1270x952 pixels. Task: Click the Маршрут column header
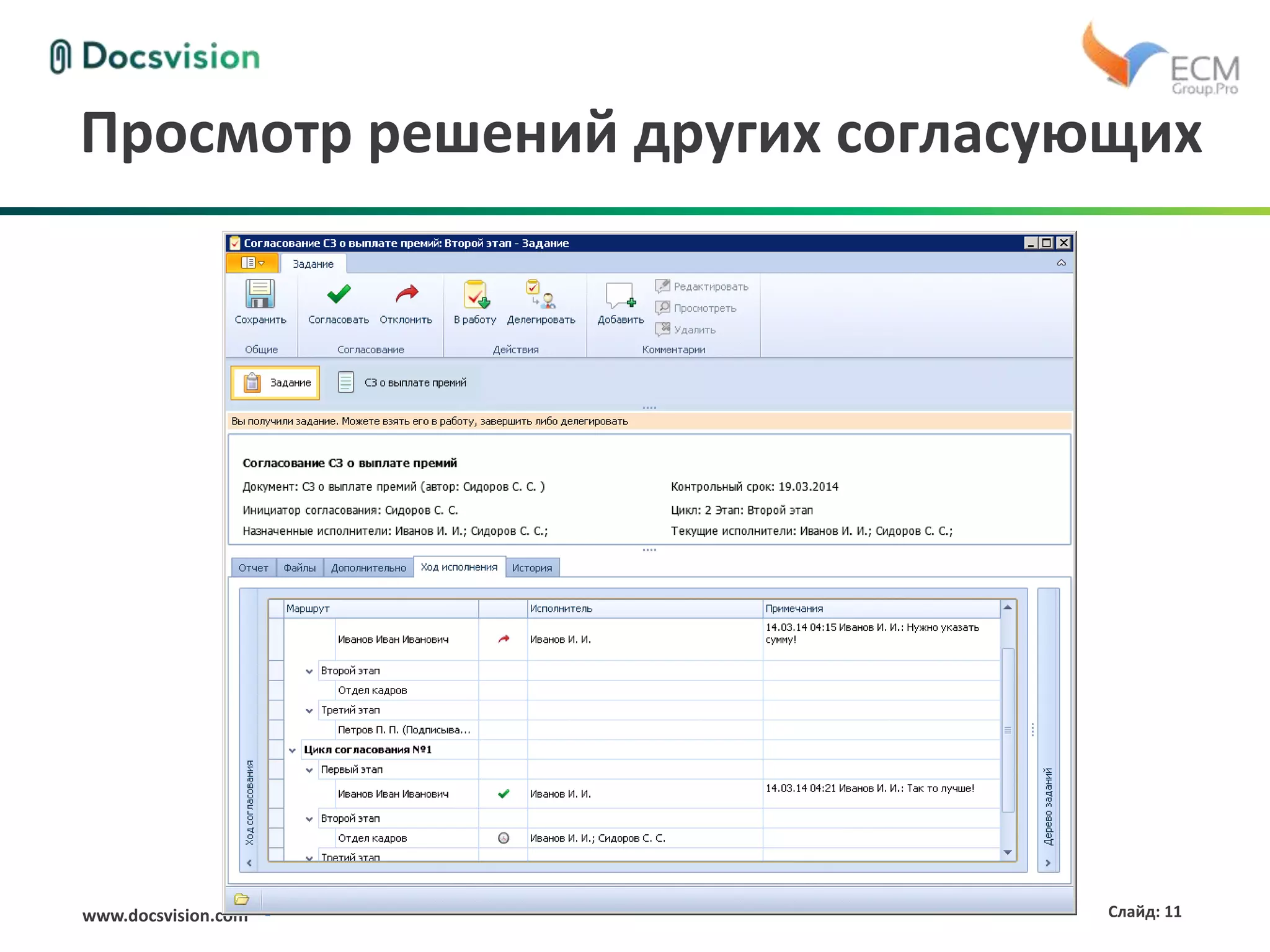[x=381, y=609]
